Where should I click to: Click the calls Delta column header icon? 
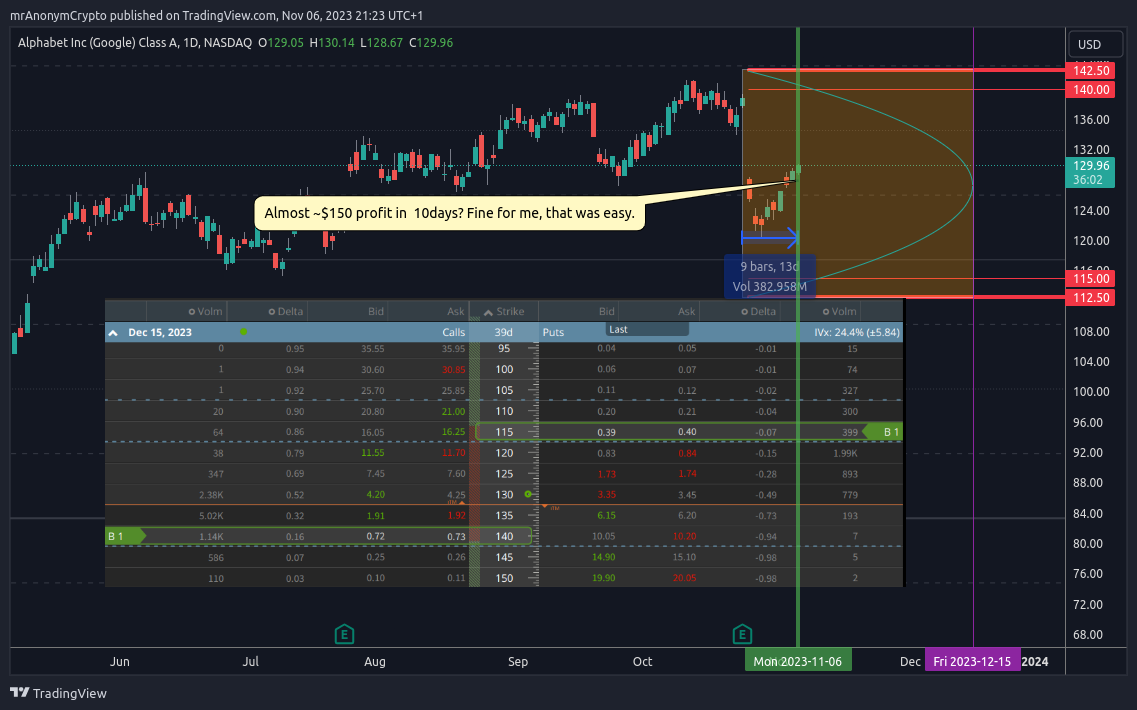272,312
